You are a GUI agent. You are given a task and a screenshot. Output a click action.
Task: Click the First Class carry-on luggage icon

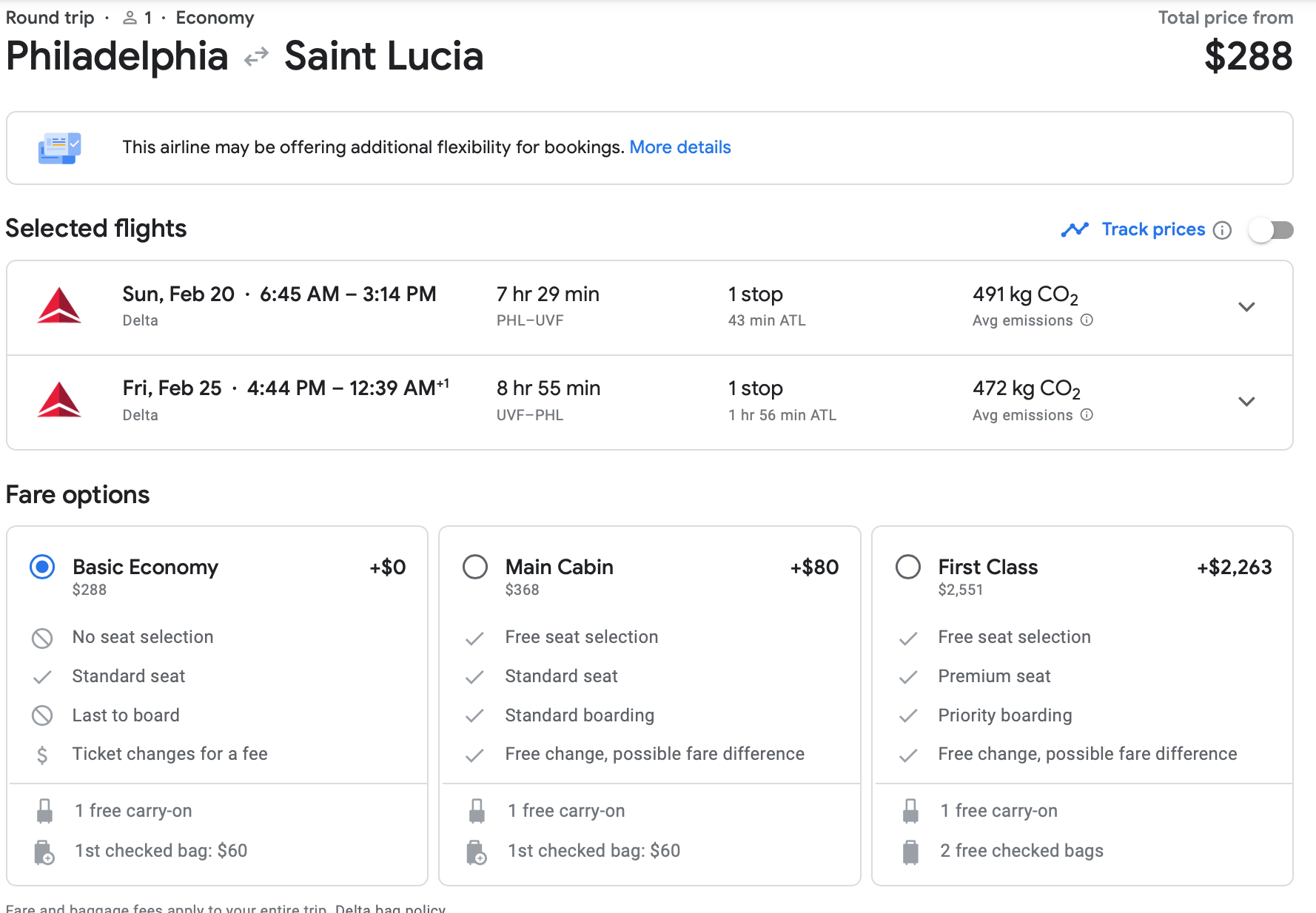click(x=910, y=811)
